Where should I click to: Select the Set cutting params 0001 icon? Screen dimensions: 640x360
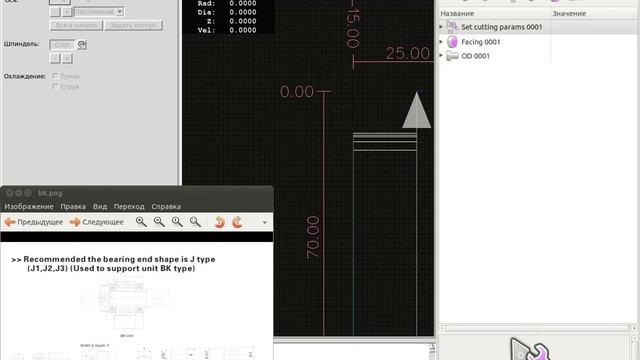tap(452, 27)
